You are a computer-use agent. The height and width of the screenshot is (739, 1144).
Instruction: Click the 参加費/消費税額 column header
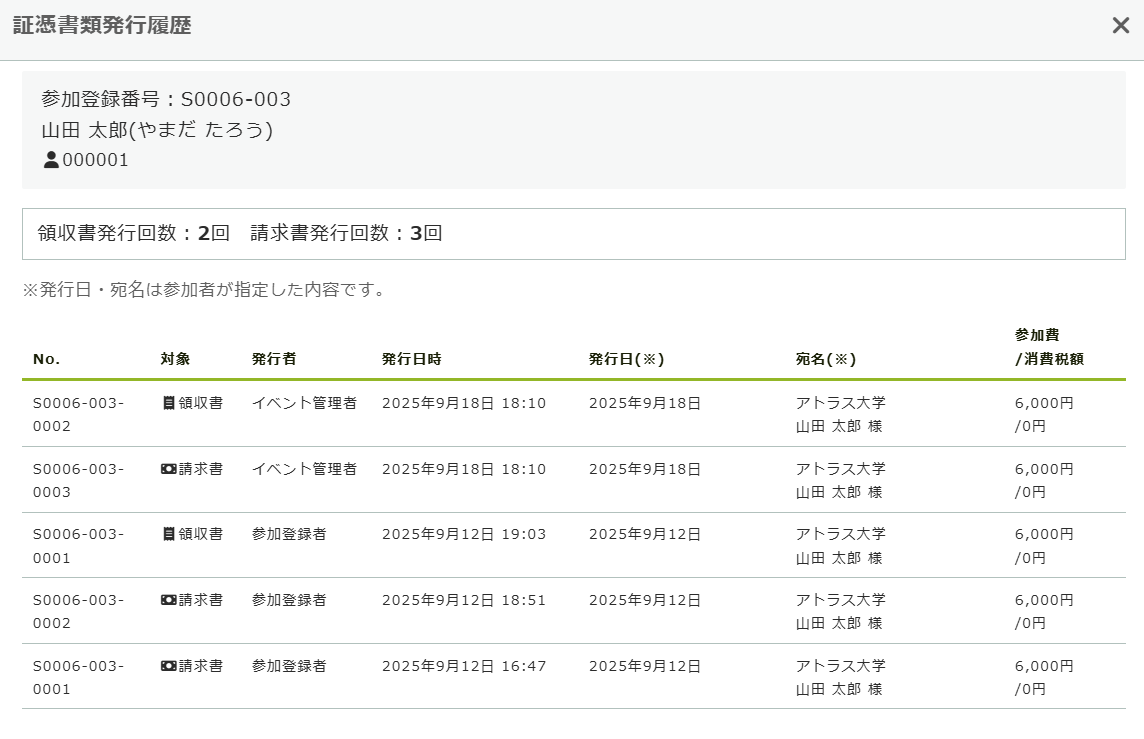point(1048,347)
